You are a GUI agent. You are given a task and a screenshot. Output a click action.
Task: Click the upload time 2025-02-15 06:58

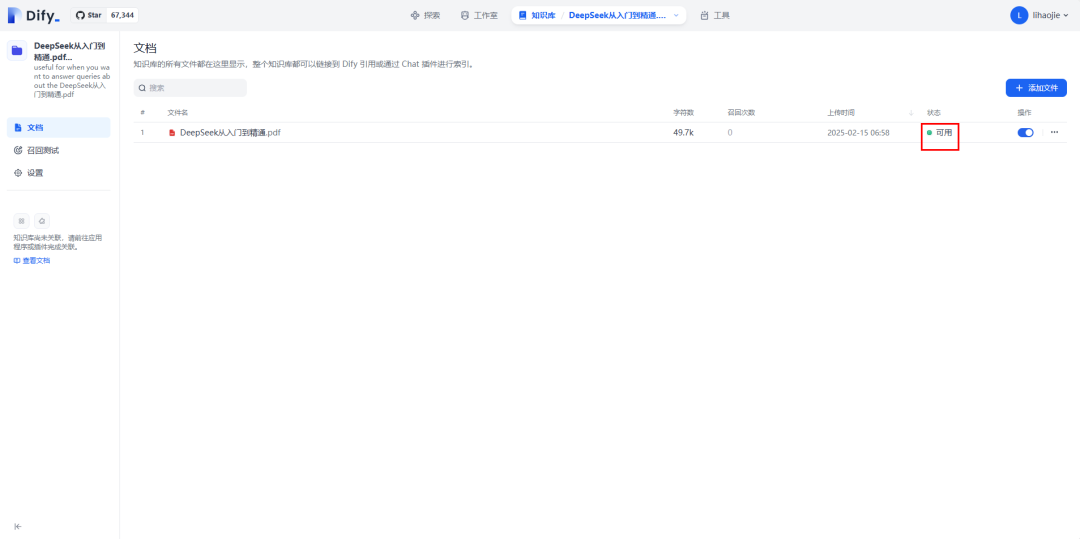[858, 133]
